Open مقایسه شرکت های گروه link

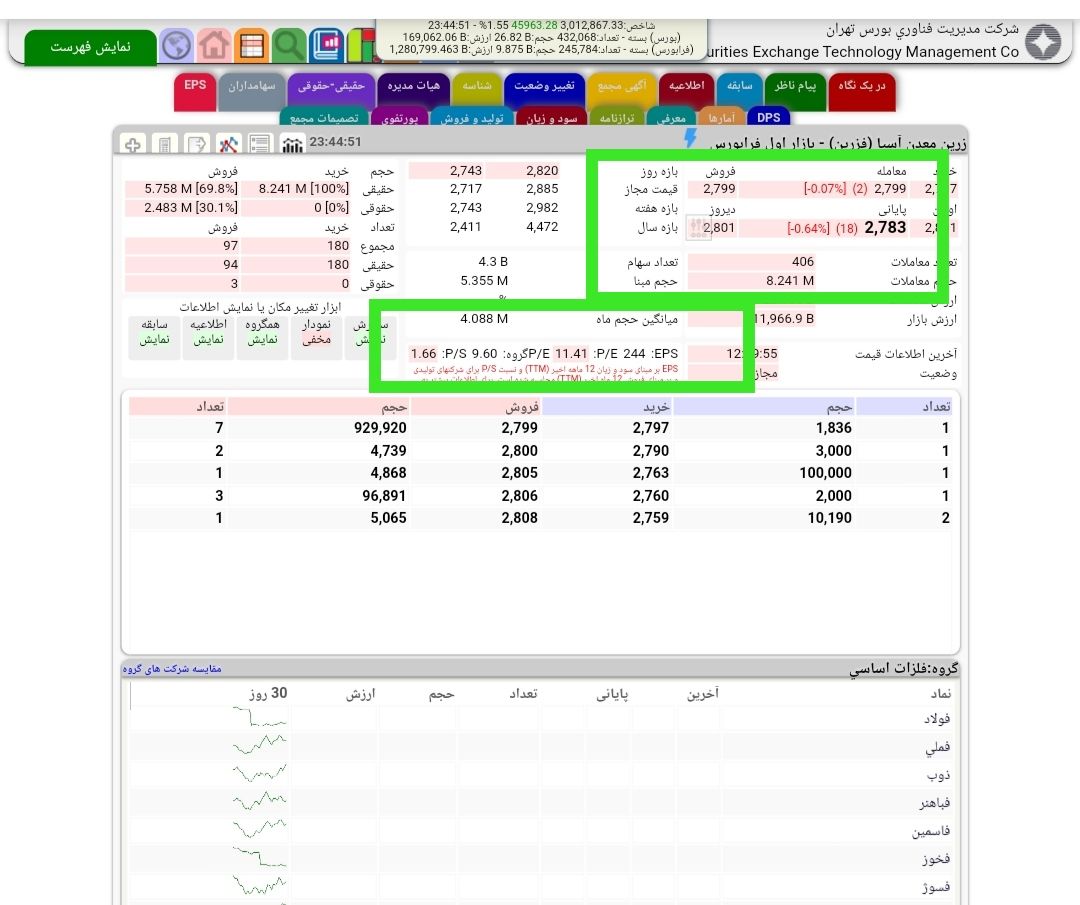[172, 669]
